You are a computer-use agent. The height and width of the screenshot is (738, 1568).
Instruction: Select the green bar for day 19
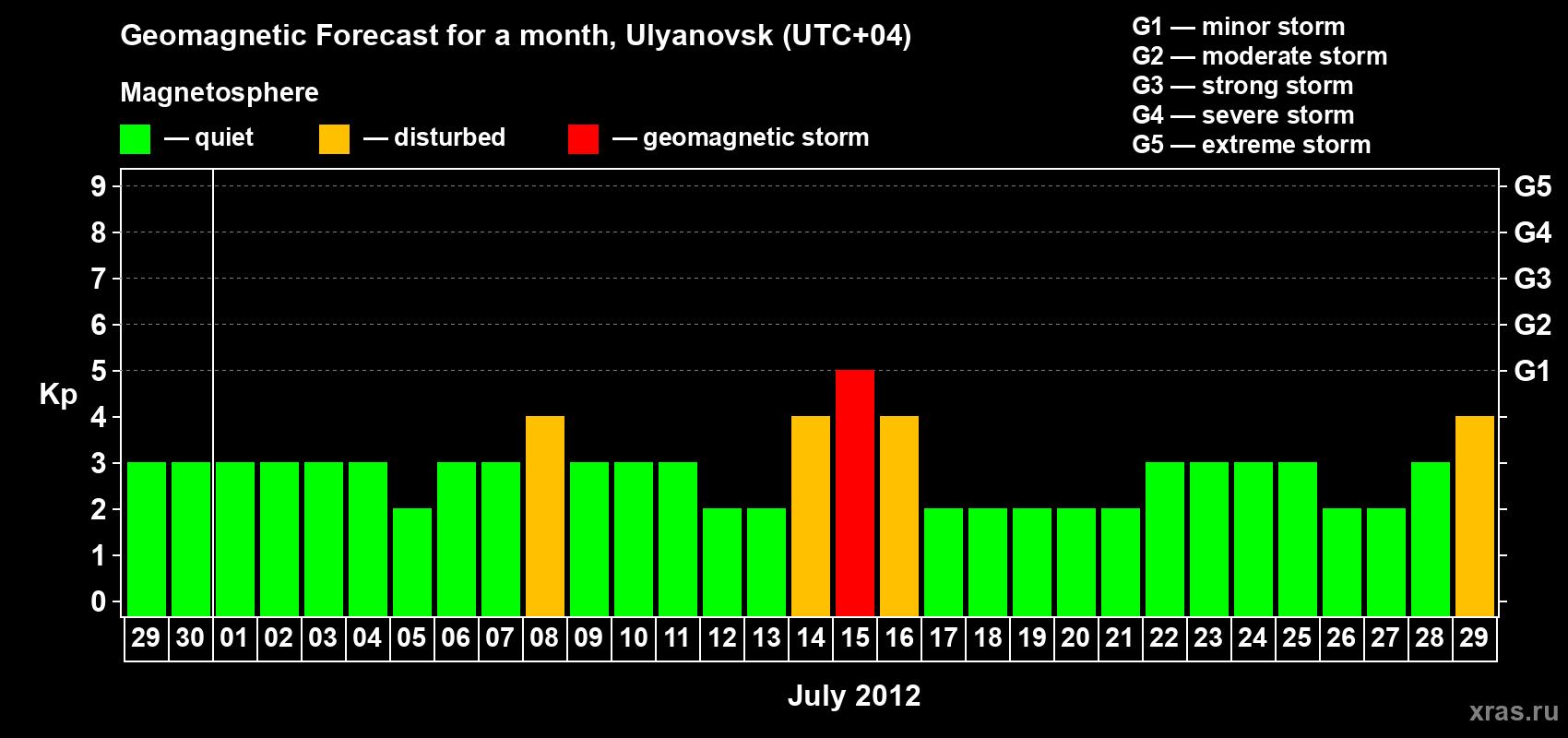[x=1032, y=562]
